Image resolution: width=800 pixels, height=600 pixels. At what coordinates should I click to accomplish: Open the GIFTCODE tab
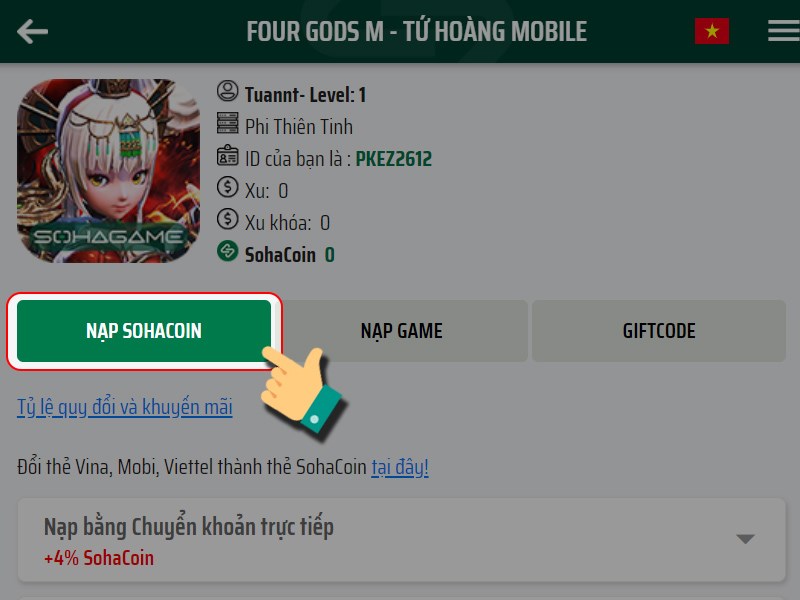coord(659,331)
